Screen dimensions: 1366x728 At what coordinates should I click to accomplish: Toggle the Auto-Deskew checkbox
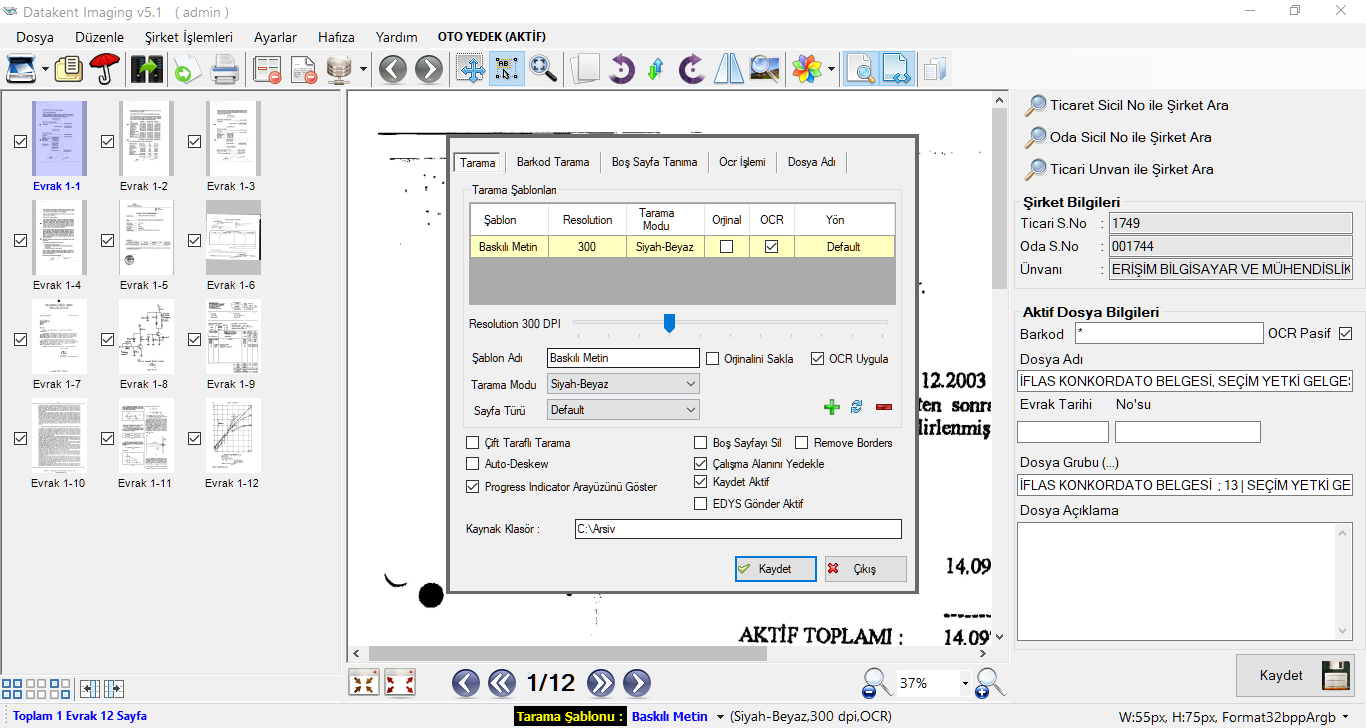point(473,464)
